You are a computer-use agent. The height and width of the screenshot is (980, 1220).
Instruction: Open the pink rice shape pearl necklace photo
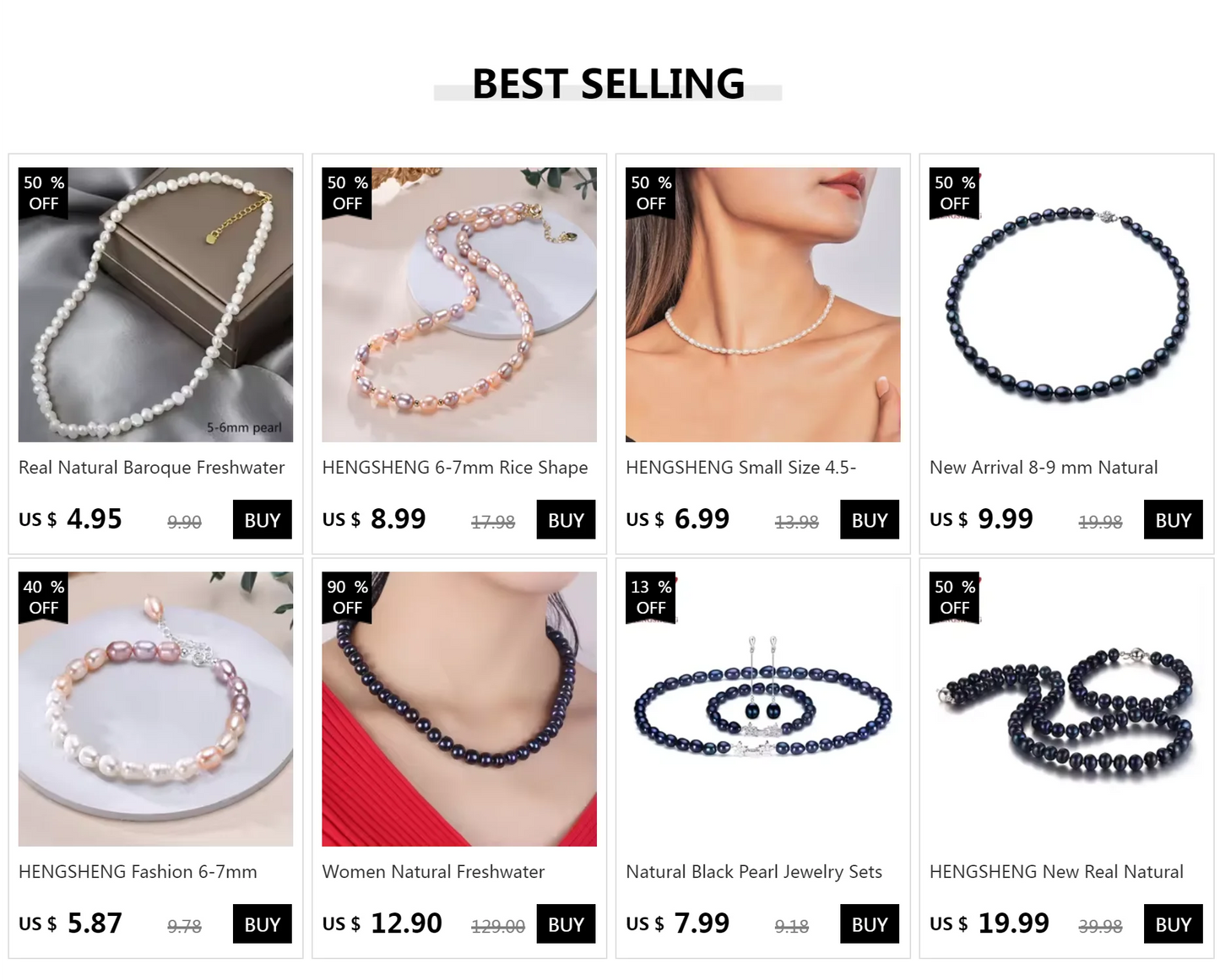point(459,305)
